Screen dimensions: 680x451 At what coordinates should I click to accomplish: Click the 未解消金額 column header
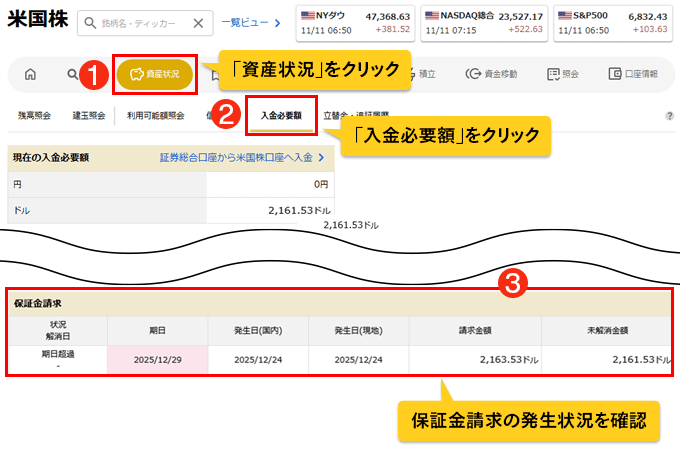click(x=607, y=330)
